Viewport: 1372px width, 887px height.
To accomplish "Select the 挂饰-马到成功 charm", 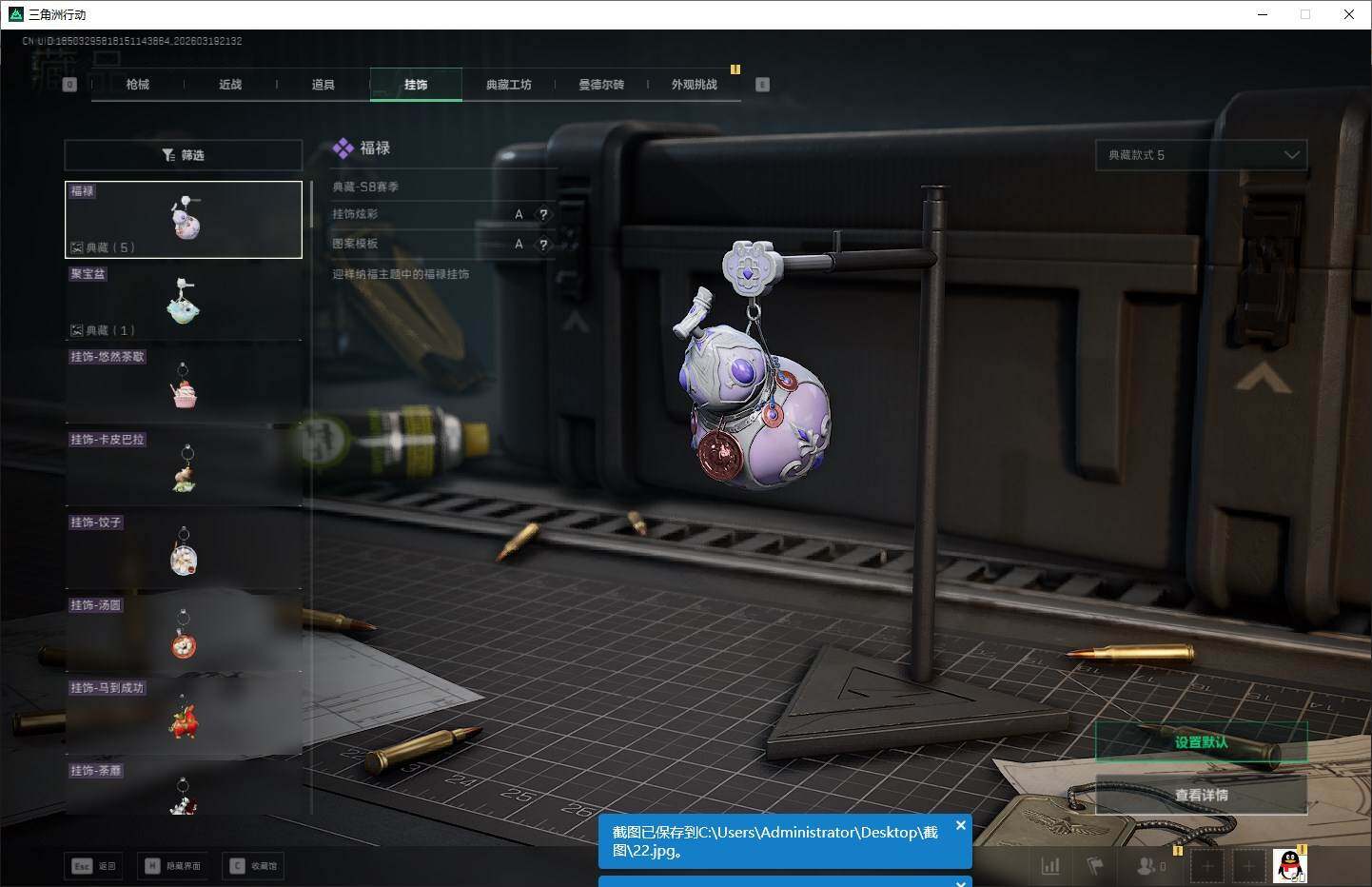I will [184, 717].
